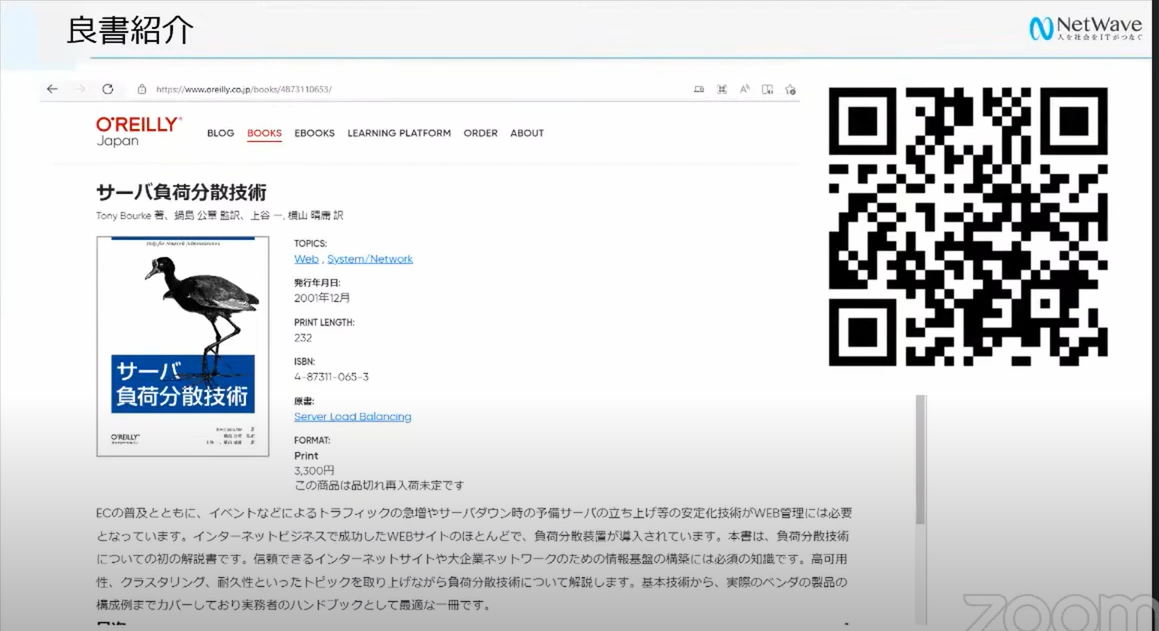This screenshot has width=1159, height=631.
Task: Click the Print format label
Action: click(306, 456)
